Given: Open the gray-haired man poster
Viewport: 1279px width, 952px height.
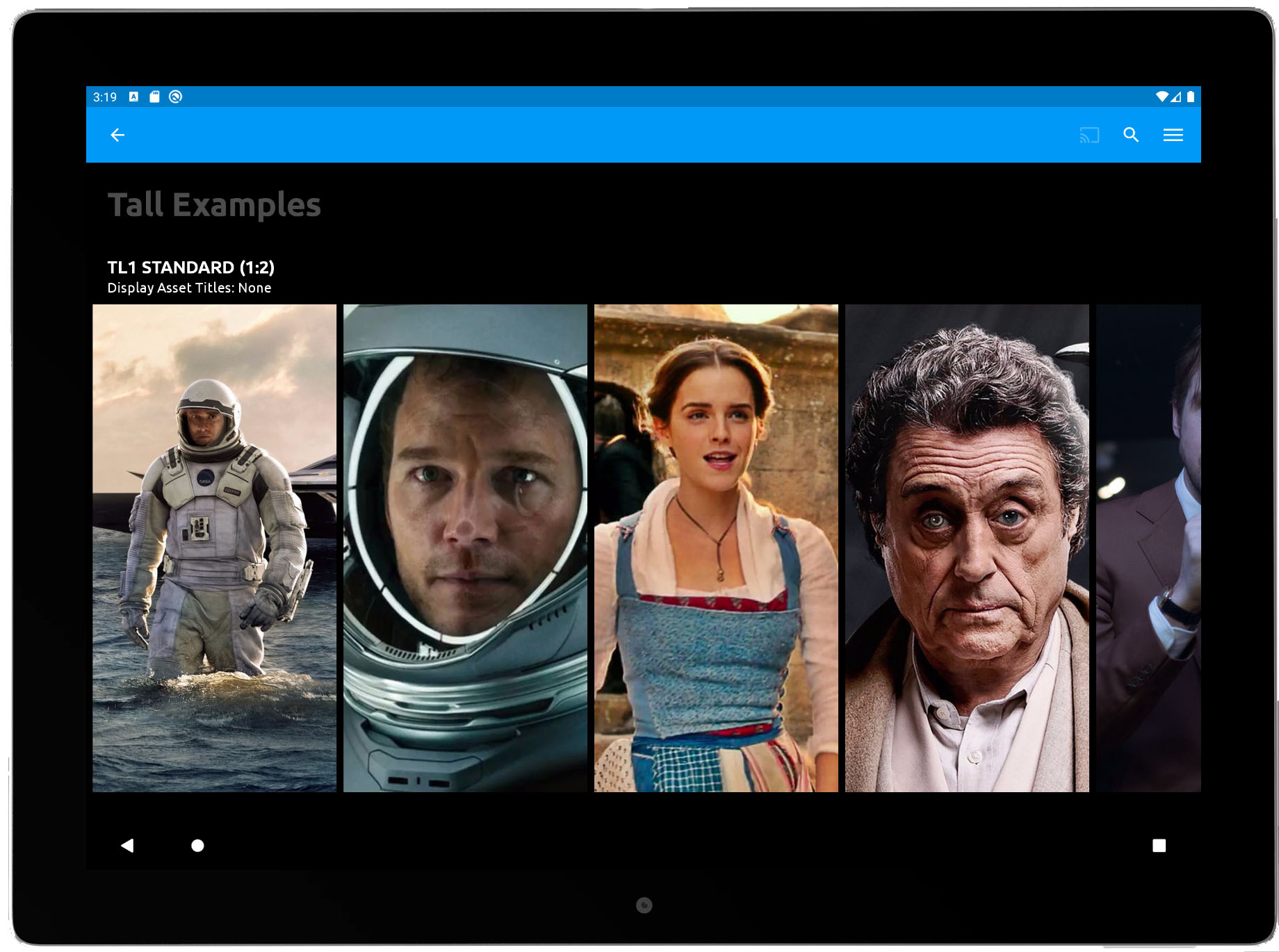Looking at the screenshot, I should (x=967, y=548).
